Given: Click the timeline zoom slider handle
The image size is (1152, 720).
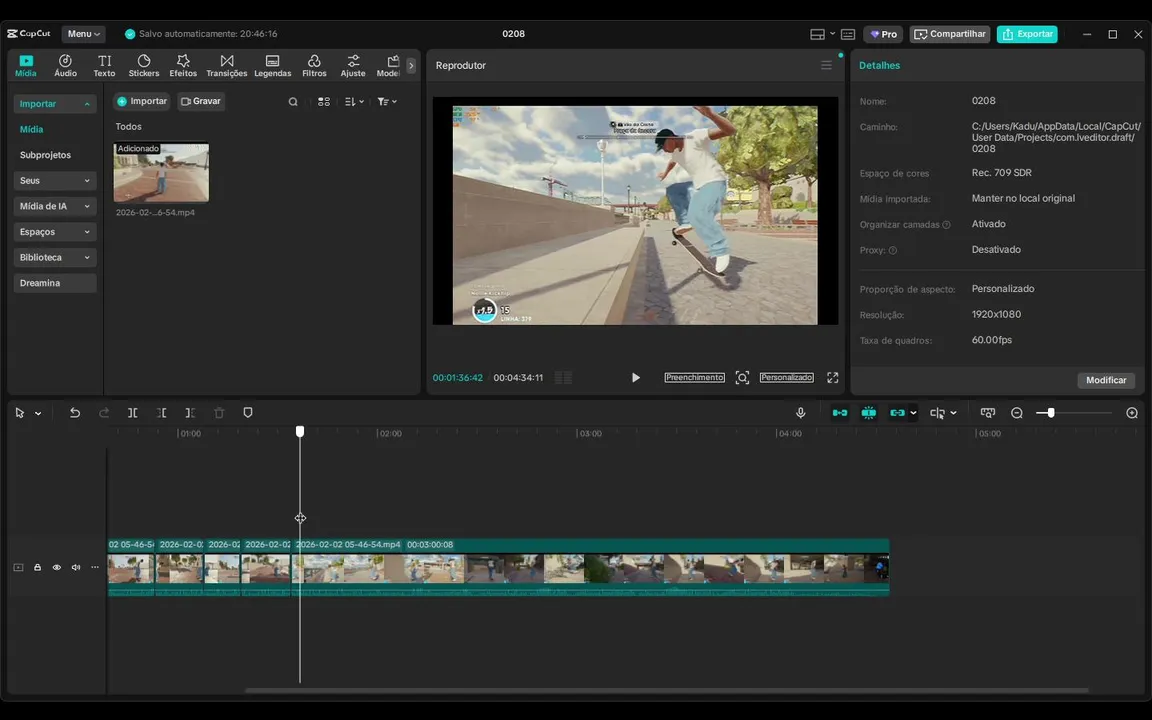Looking at the screenshot, I should (1050, 413).
